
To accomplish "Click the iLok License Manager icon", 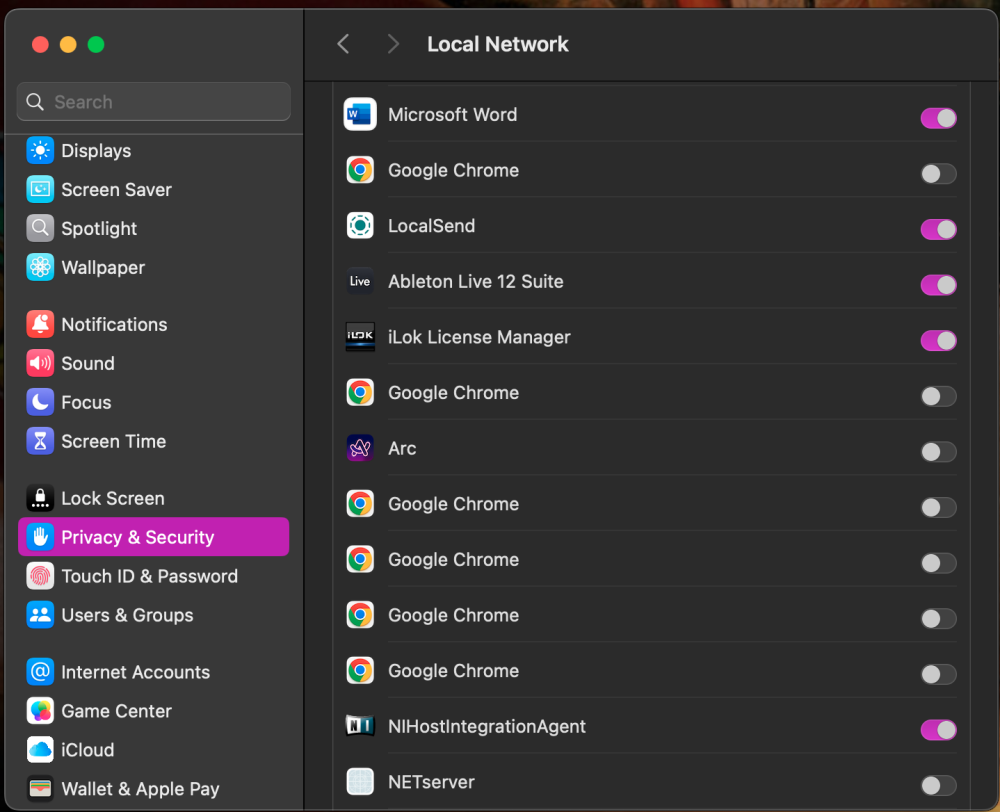I will click(360, 337).
